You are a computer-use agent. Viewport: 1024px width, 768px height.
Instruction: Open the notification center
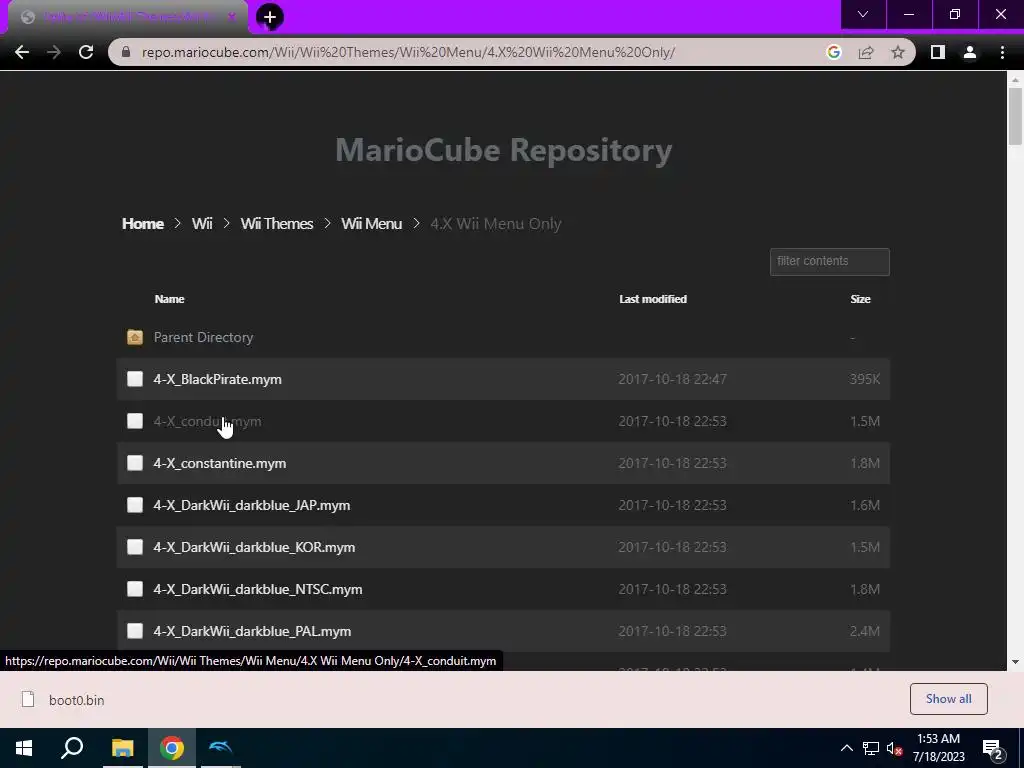(x=993, y=749)
